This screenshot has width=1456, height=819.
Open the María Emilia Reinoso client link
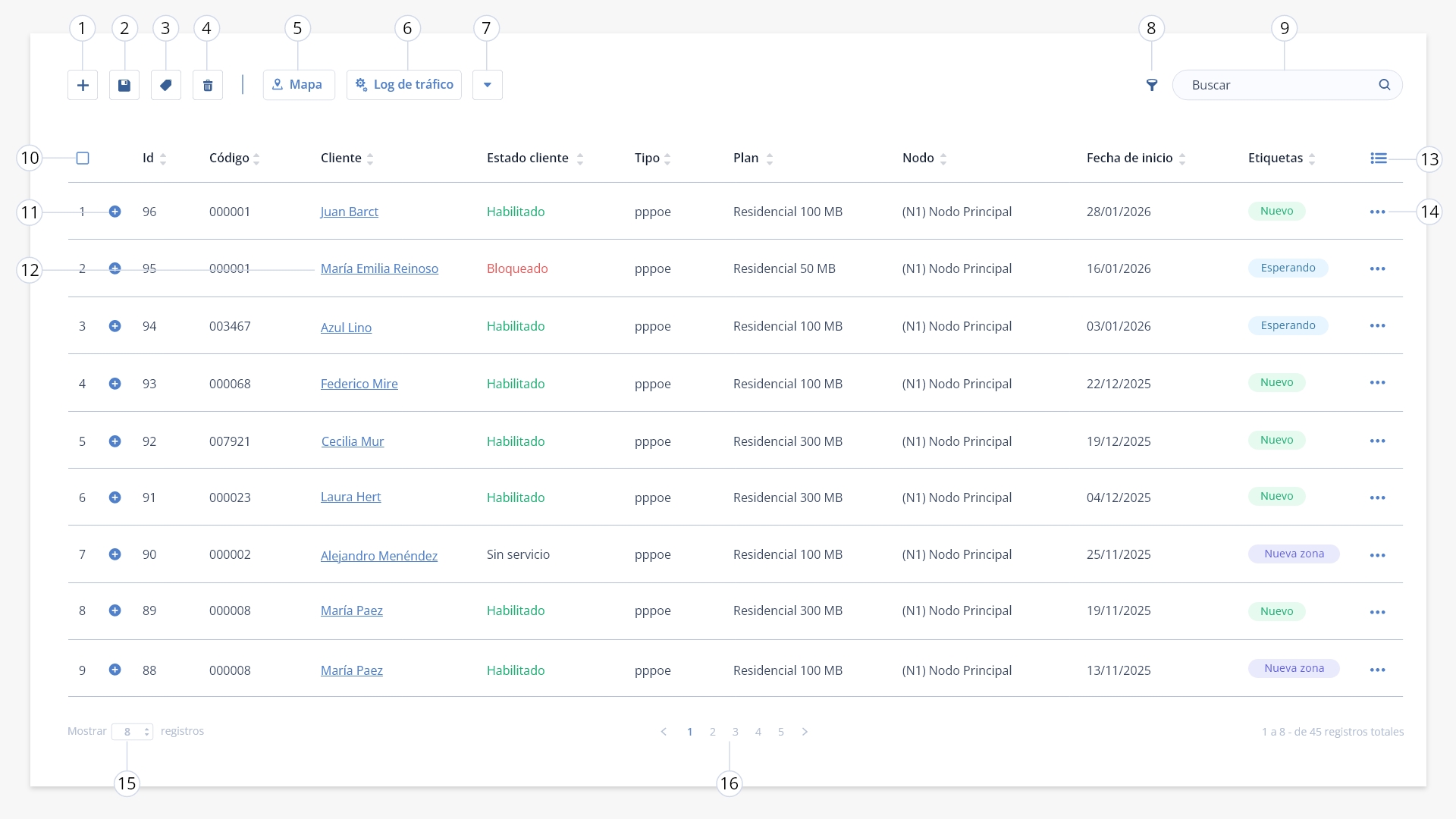[379, 268]
